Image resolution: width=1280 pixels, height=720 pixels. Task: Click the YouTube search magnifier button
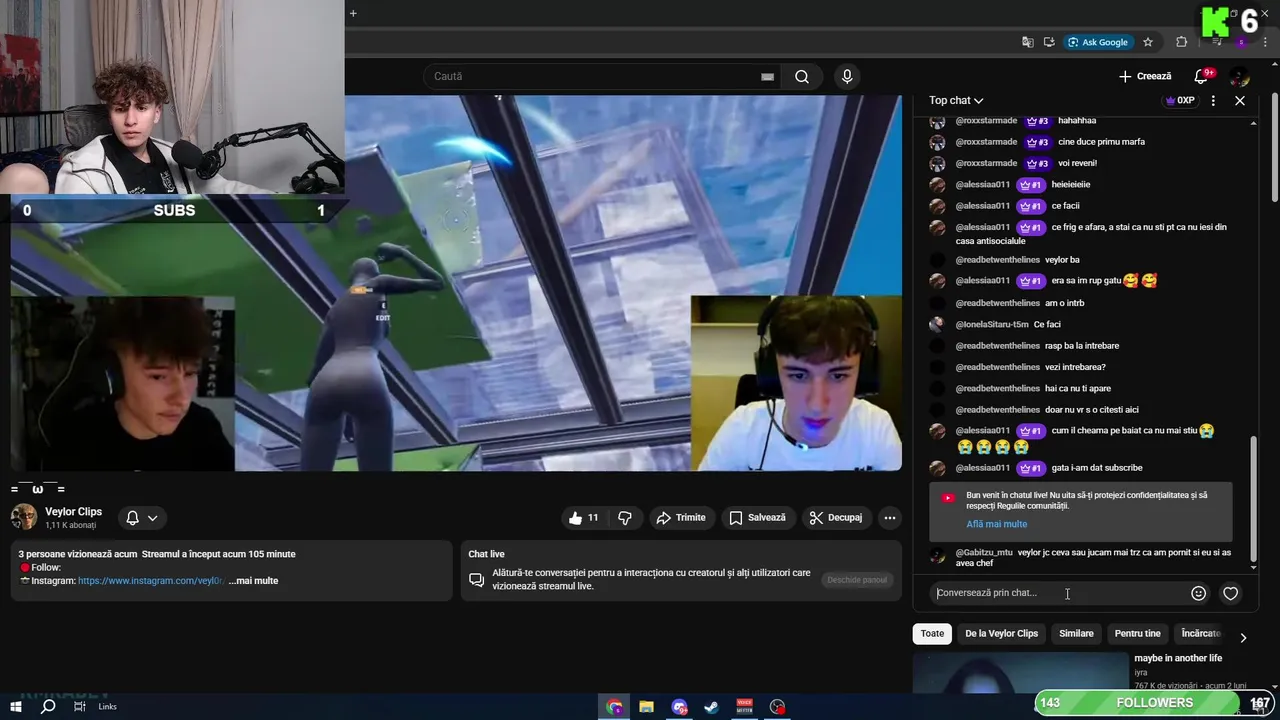[x=802, y=77]
